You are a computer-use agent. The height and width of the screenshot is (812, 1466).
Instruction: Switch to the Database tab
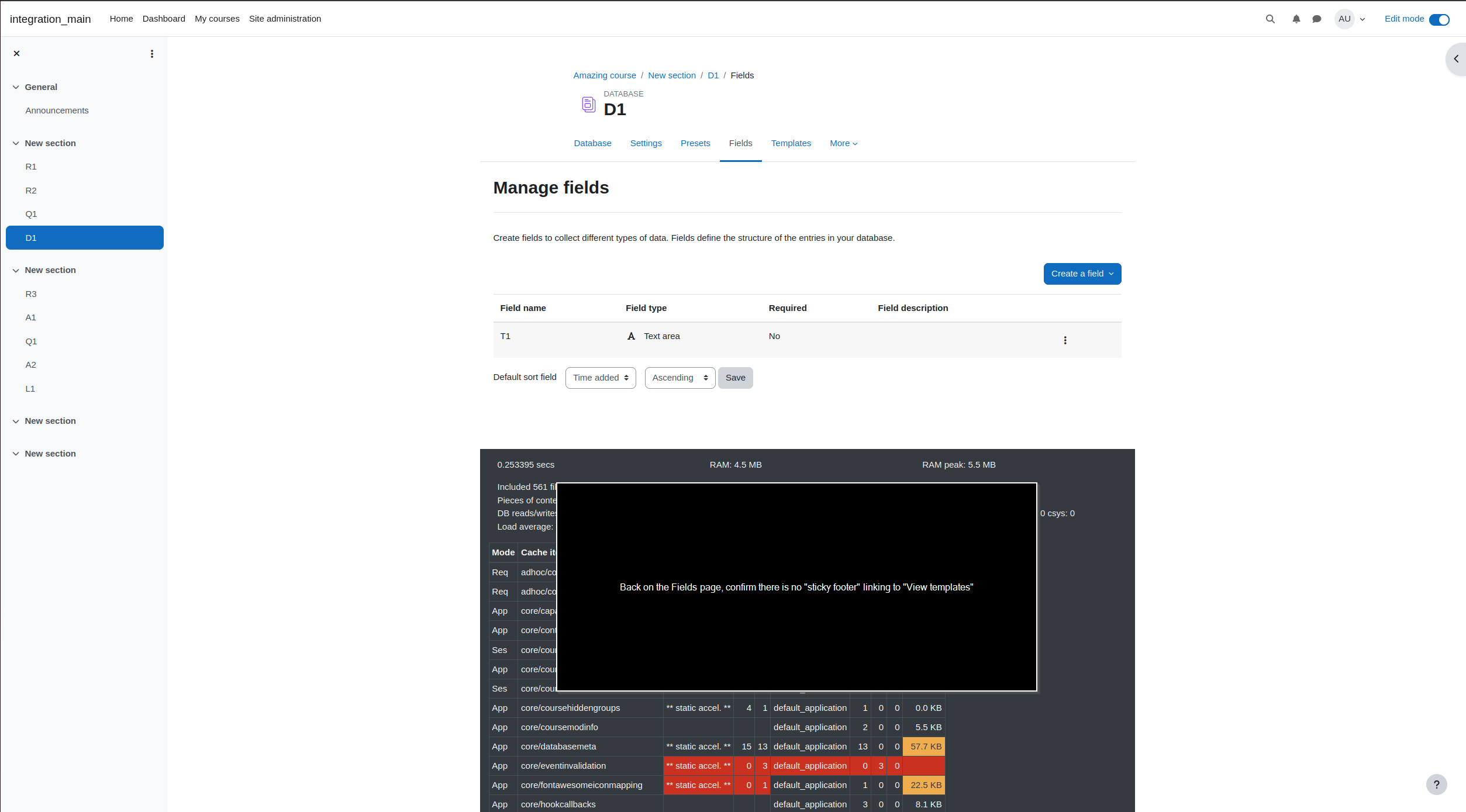pyautogui.click(x=592, y=143)
